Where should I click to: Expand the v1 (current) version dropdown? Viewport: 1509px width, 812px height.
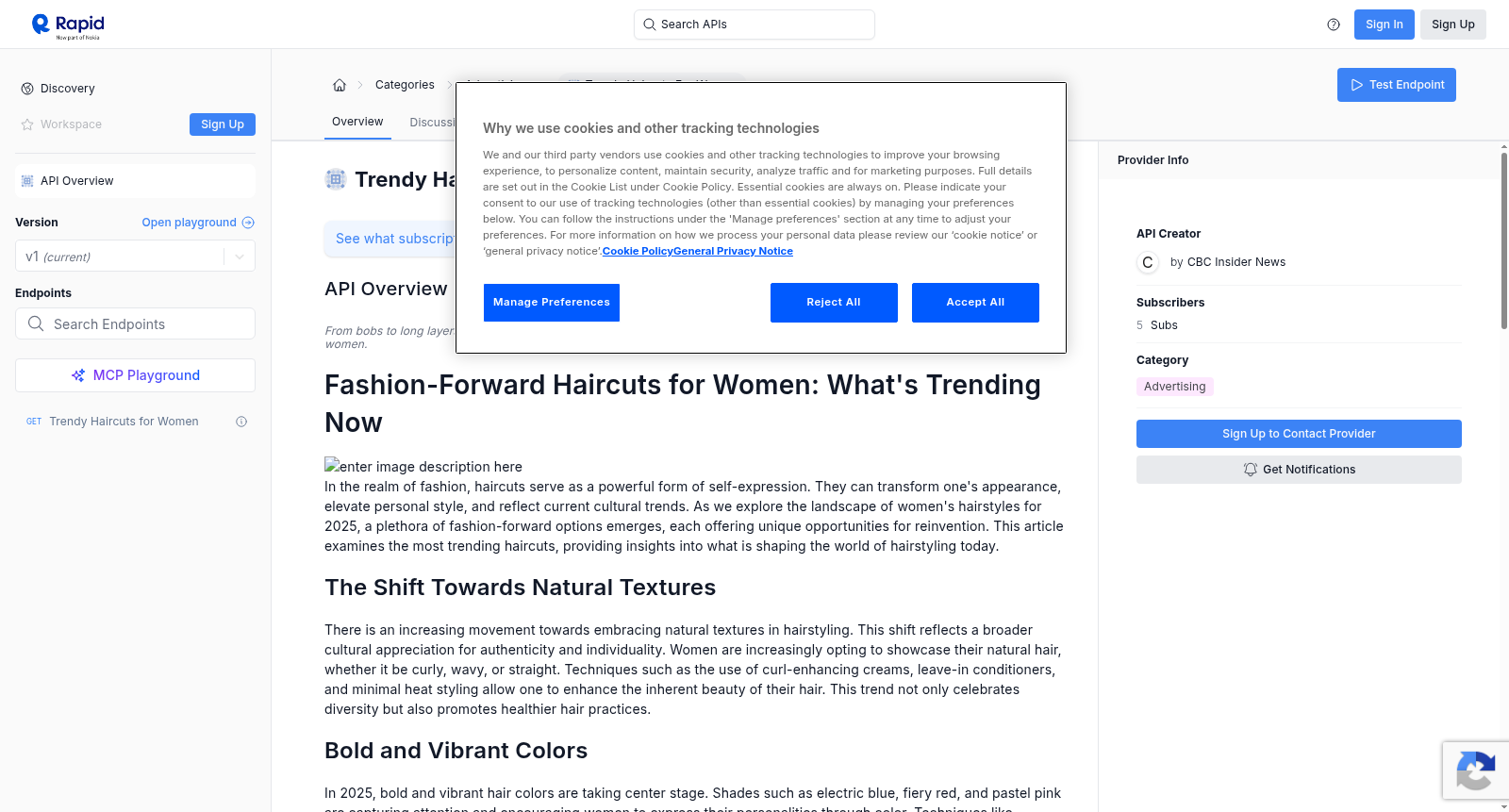point(135,257)
